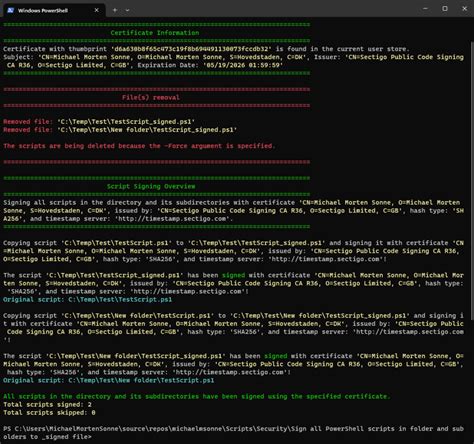Click 'Original script' New folder TestScript.ps1 line

click(x=109, y=380)
